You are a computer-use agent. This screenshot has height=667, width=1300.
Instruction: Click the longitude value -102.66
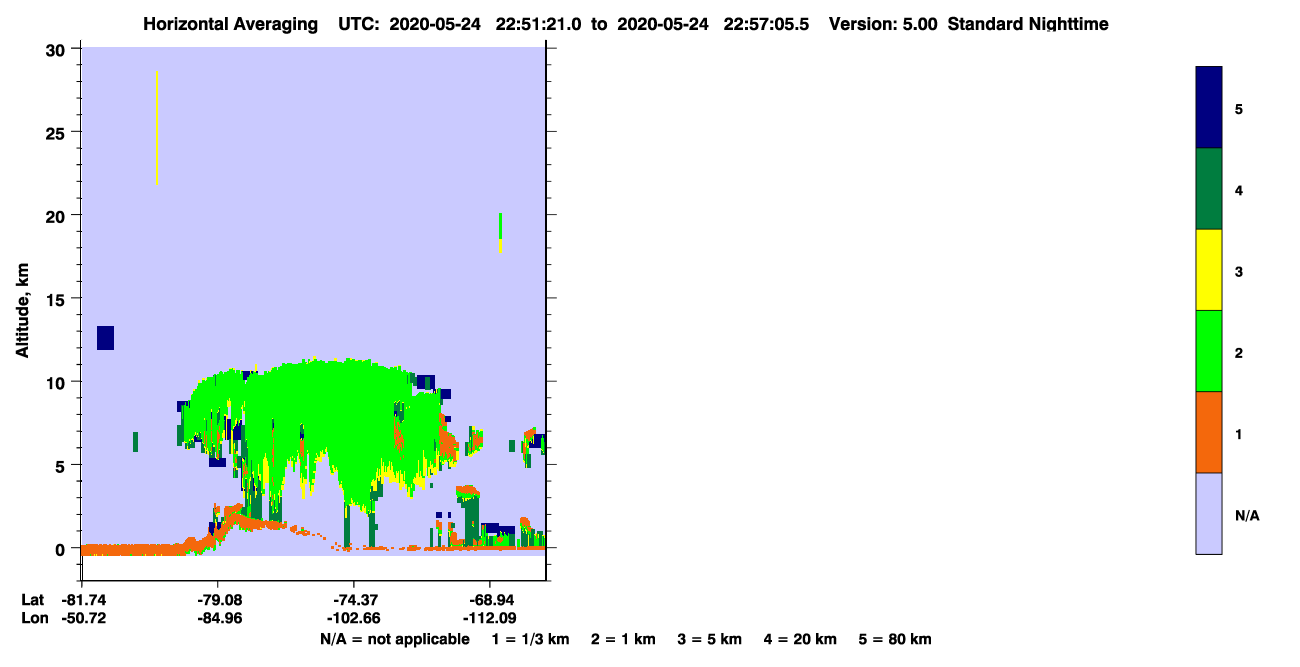355,617
